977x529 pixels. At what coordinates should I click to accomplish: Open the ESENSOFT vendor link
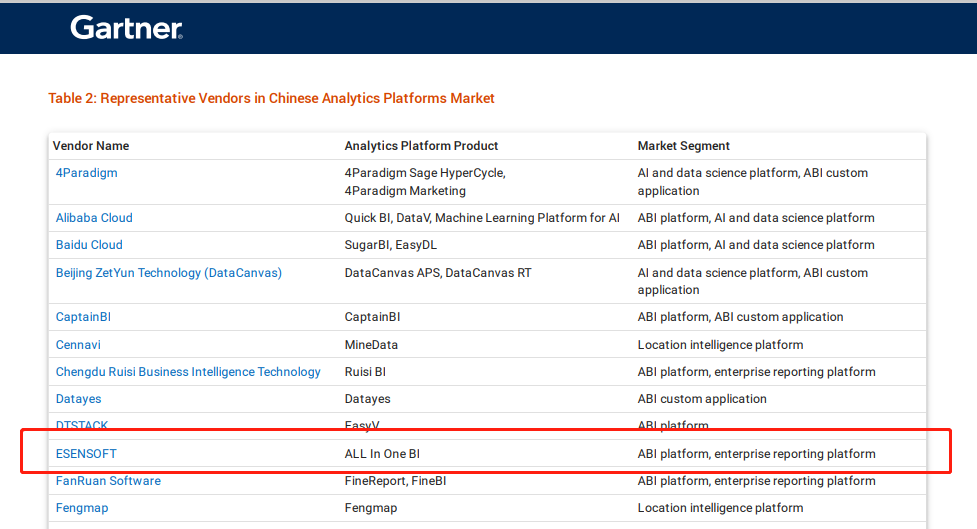click(x=86, y=454)
